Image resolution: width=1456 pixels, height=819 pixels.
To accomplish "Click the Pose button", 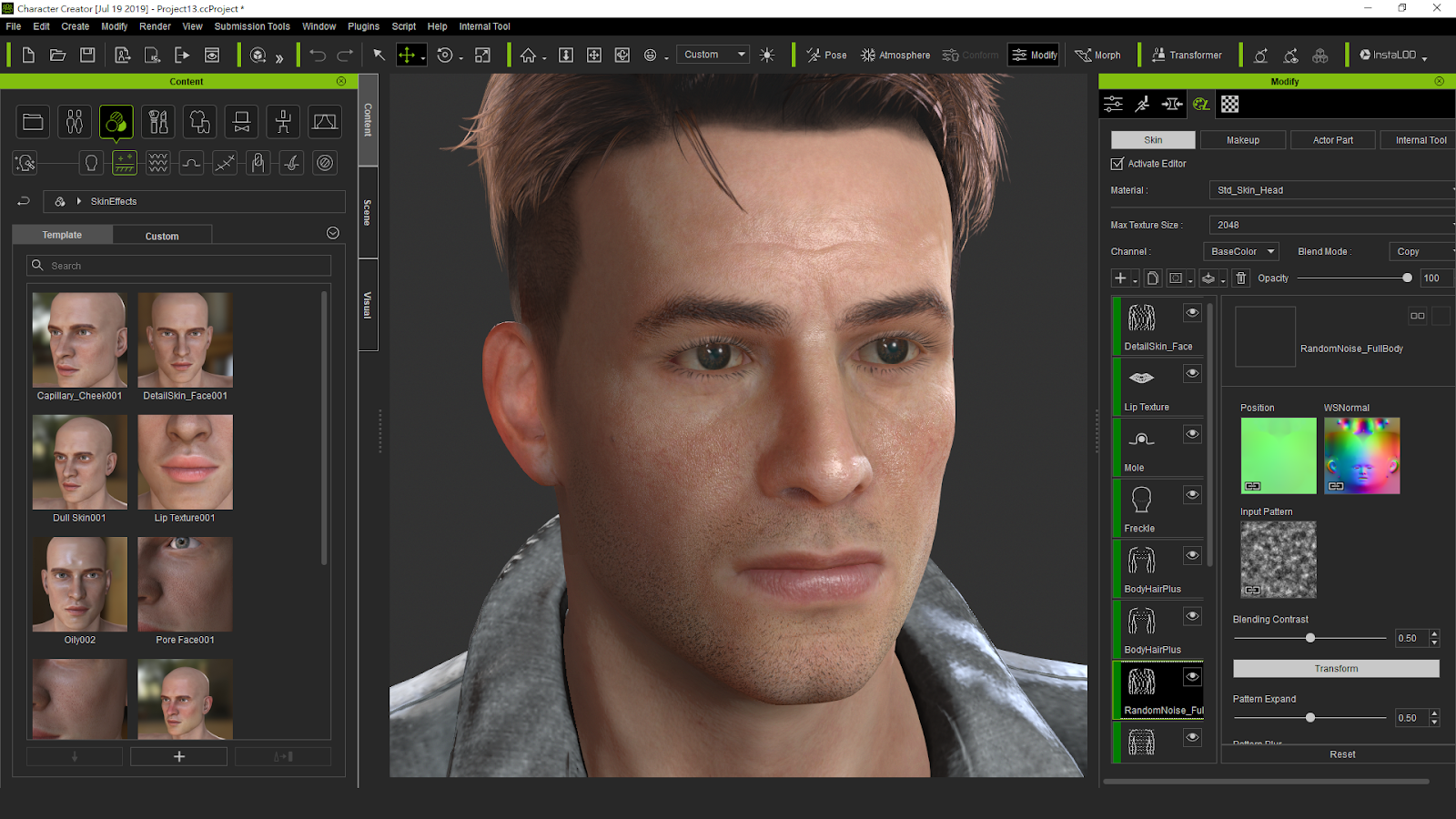I will pyautogui.click(x=826, y=56).
